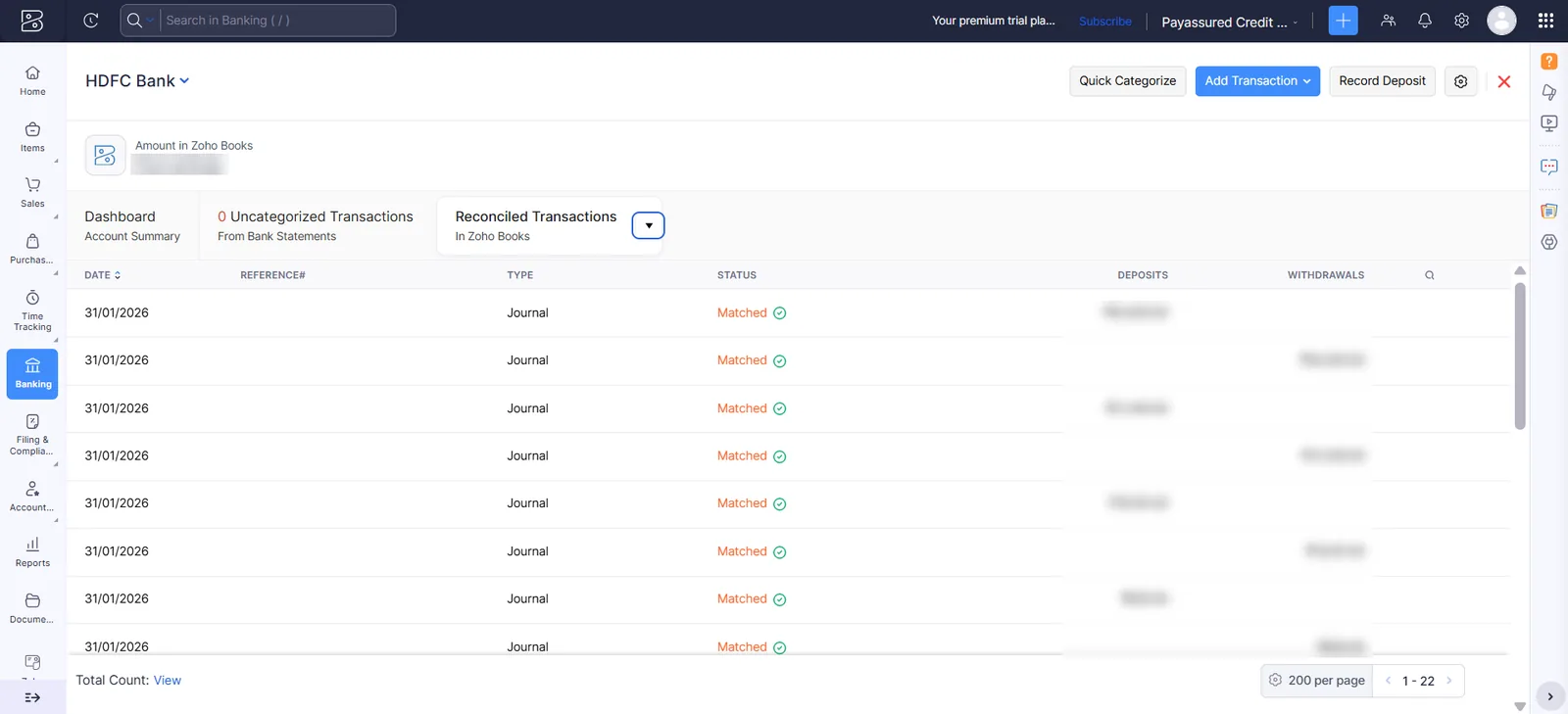Open Filing & Compliance module
The width and height of the screenshot is (1568, 714).
click(32, 434)
